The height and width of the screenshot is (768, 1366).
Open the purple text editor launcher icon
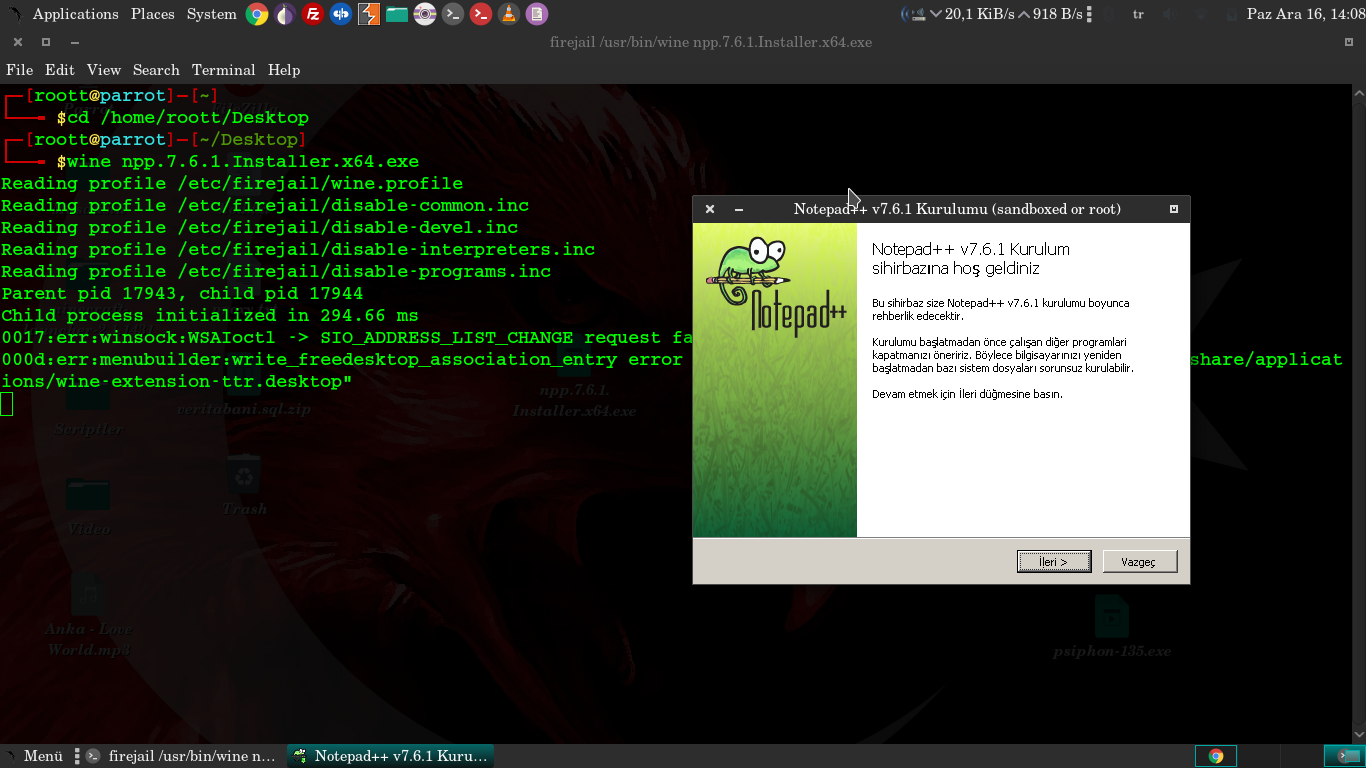tap(537, 14)
